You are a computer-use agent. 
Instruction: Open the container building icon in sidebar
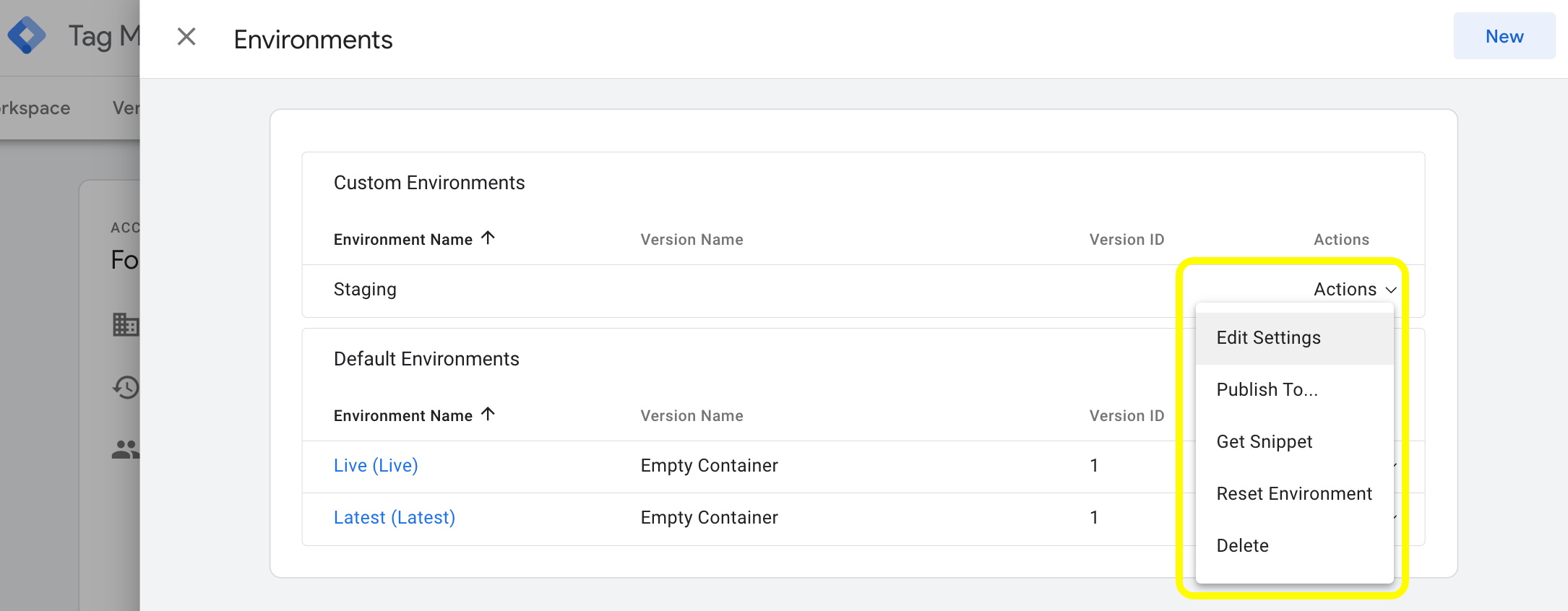point(126,324)
